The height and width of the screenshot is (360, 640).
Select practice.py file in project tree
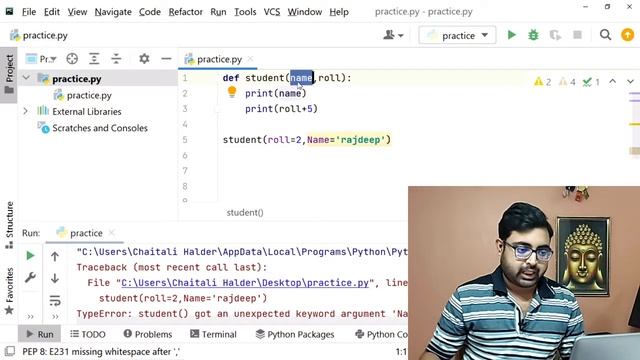coord(89,95)
